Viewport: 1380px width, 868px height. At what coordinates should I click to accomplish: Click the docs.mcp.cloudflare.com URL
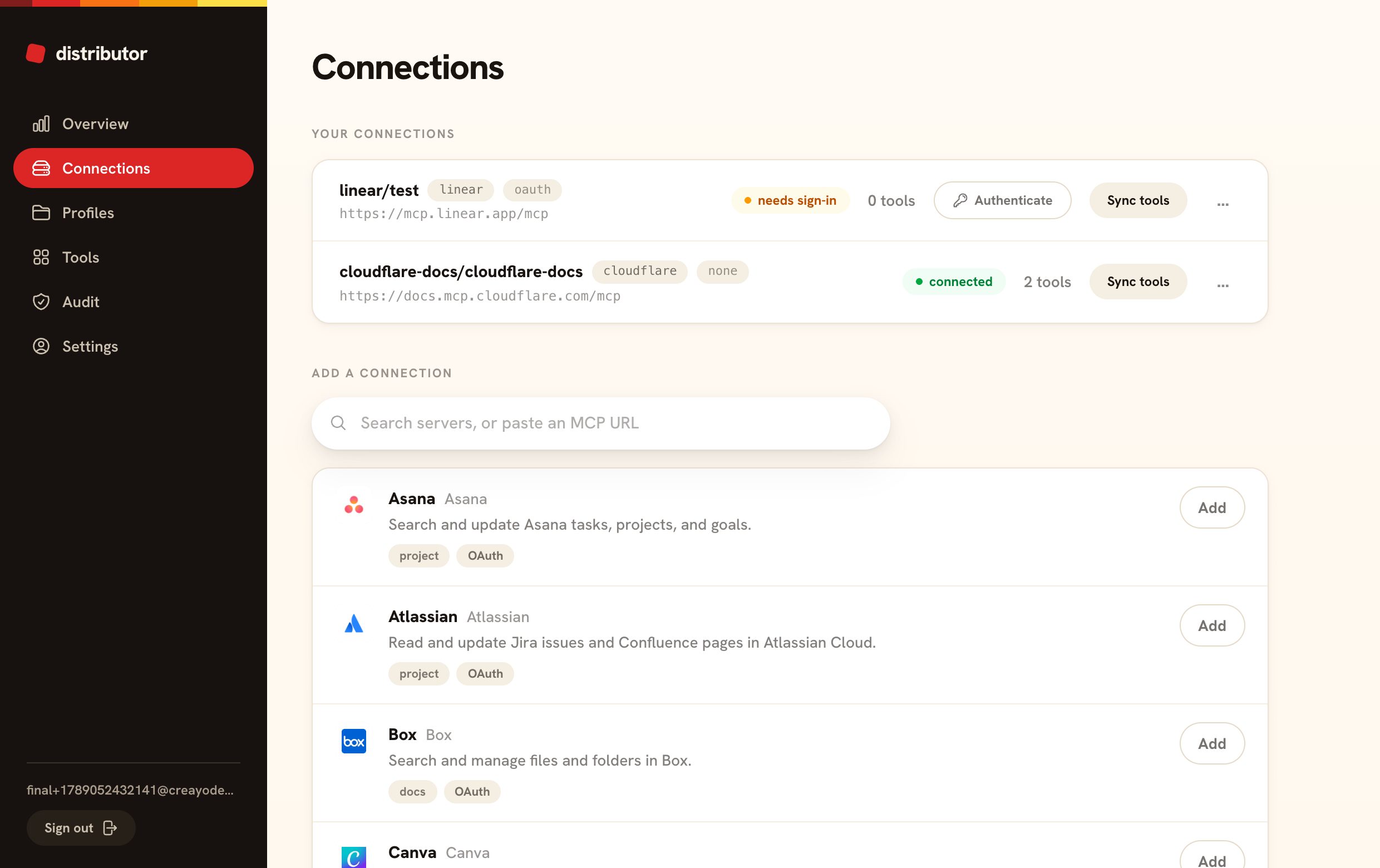480,295
